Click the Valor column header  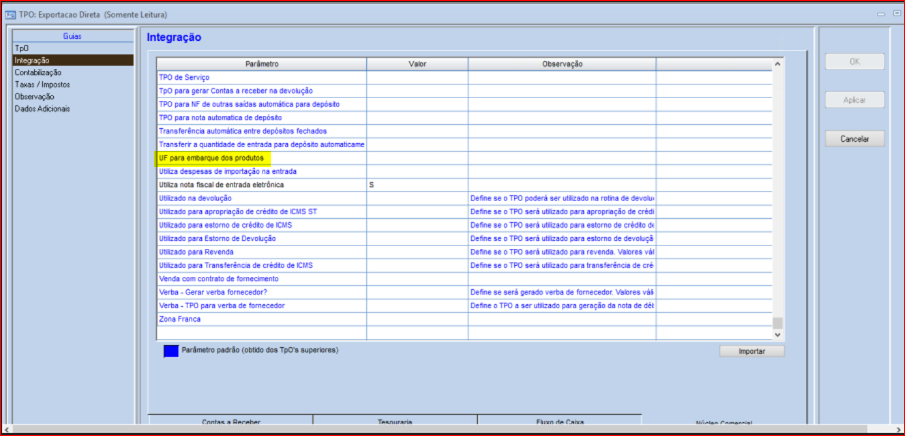coord(417,64)
